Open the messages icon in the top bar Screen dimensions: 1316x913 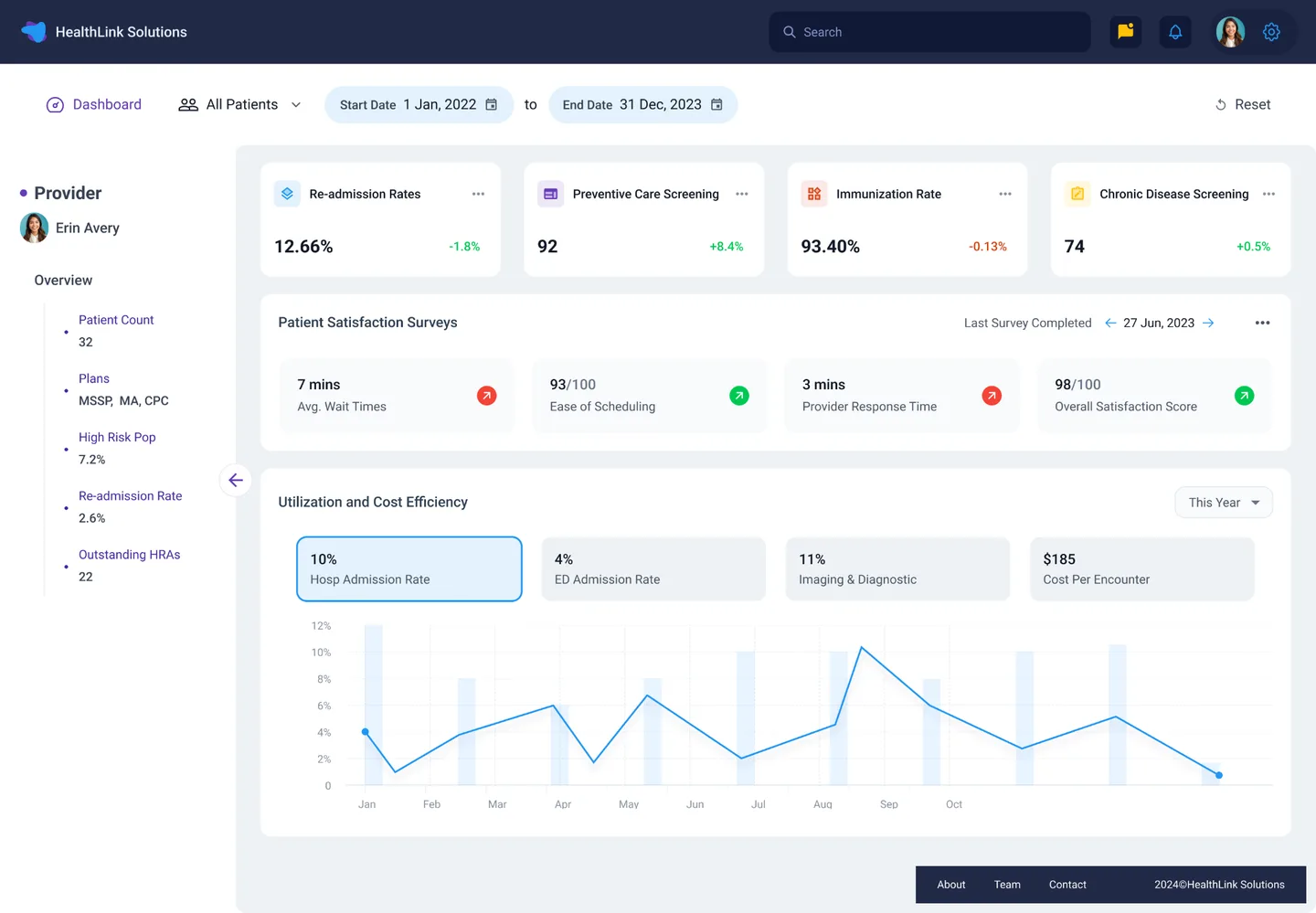[1125, 31]
